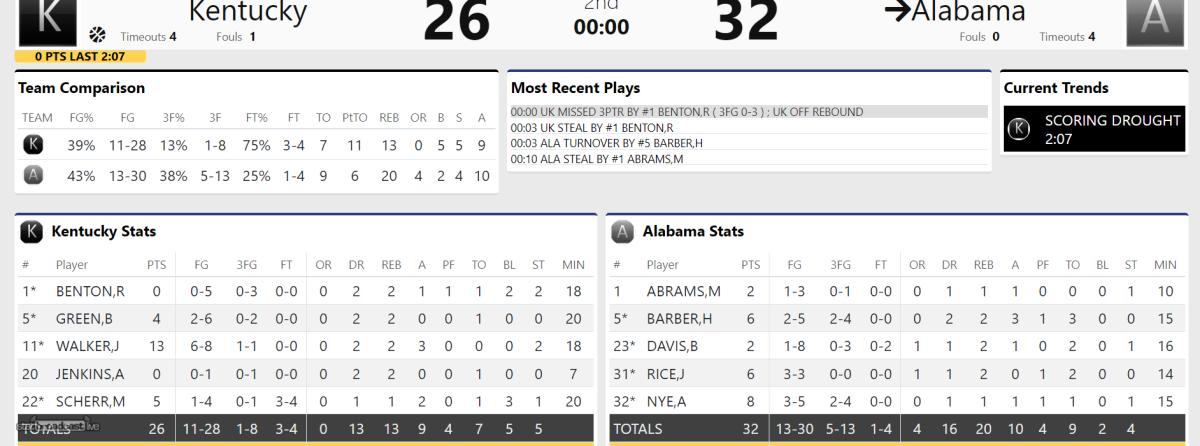Click the Kentucky K logo tile
The width and height of the screenshot is (1200, 446).
(48, 21)
